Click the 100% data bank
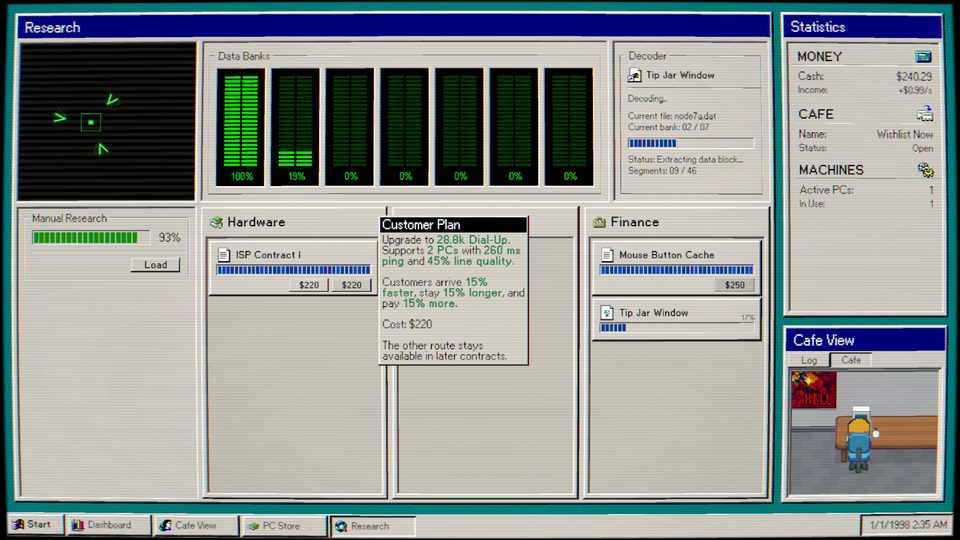960x540 pixels. click(241, 127)
